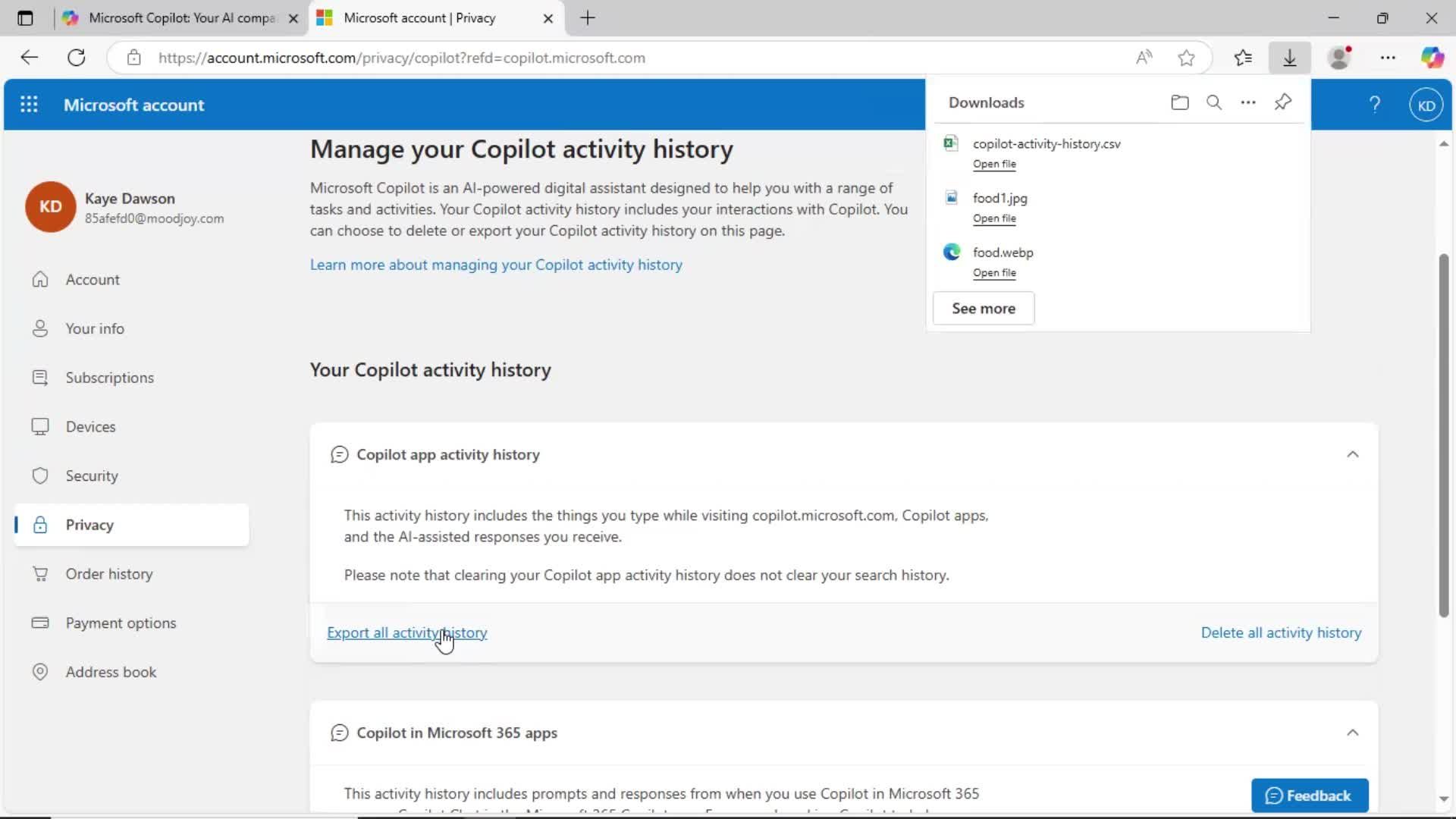Collapse Copilot in Microsoft 365 apps section
The image size is (1456, 819).
(x=1352, y=733)
